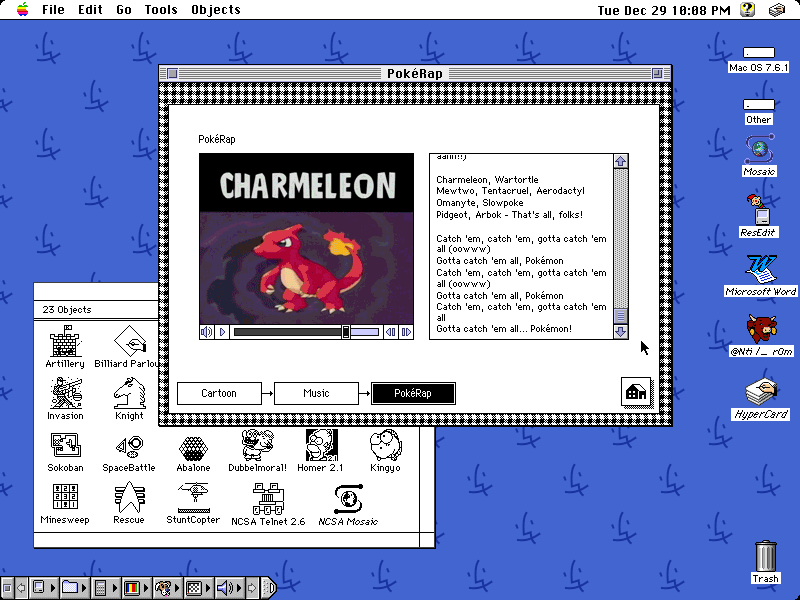800x600 pixels.
Task: Open the Objects menu
Action: pos(215,10)
